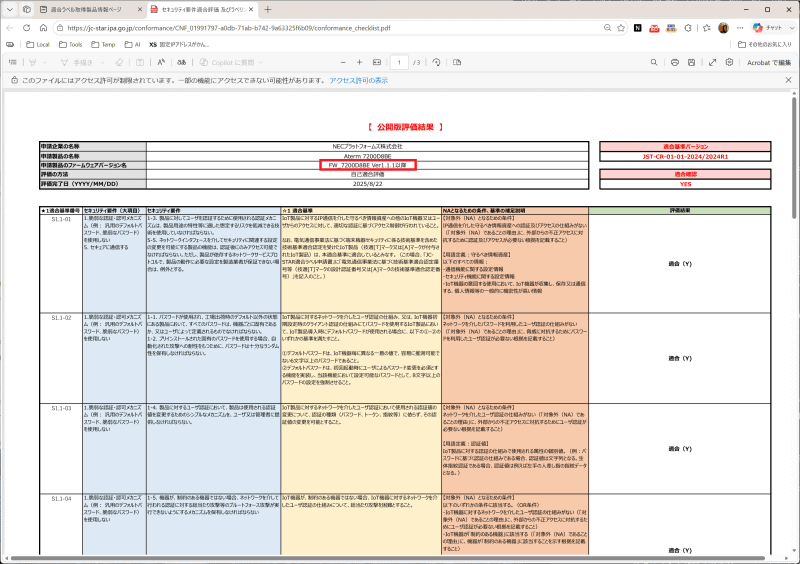This screenshot has width=800, height=564.
Task: Reload the current page
Action: pos(27,28)
